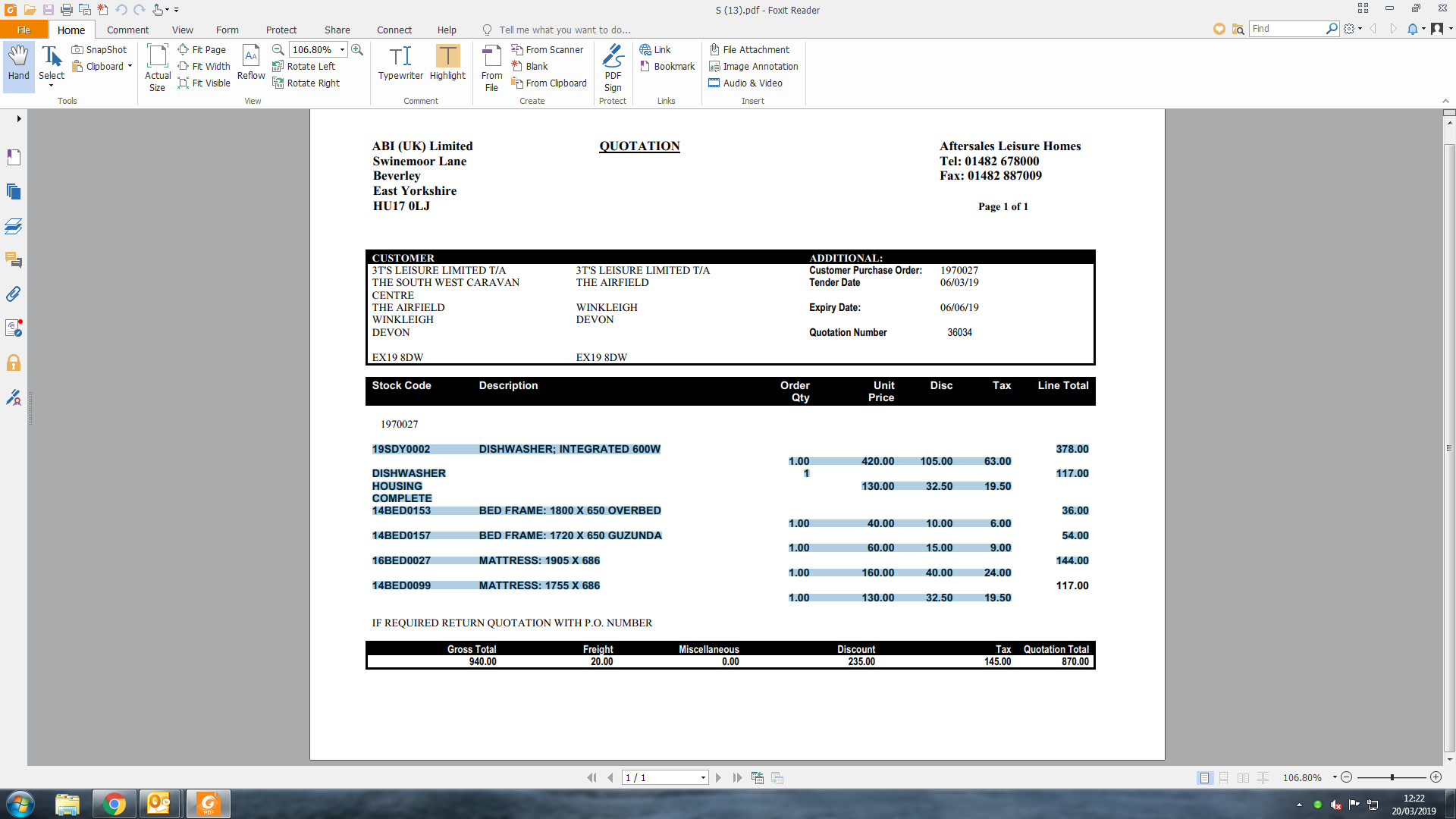Open the PDF Sign tool
This screenshot has width=1456, height=819.
tap(613, 67)
